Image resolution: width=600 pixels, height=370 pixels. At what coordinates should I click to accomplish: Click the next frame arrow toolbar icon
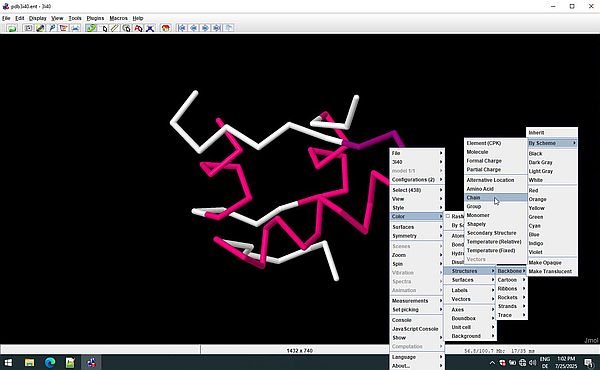205,28
